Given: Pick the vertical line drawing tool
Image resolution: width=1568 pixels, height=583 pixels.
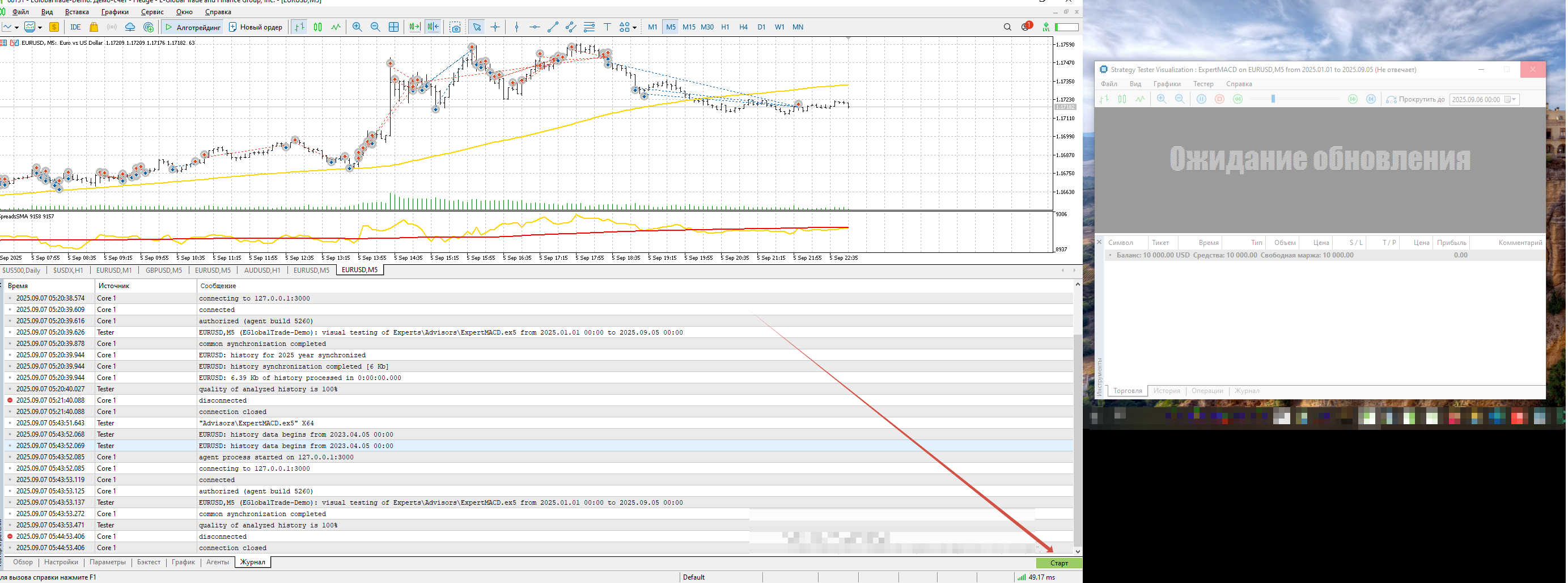Looking at the screenshot, I should pos(517,27).
